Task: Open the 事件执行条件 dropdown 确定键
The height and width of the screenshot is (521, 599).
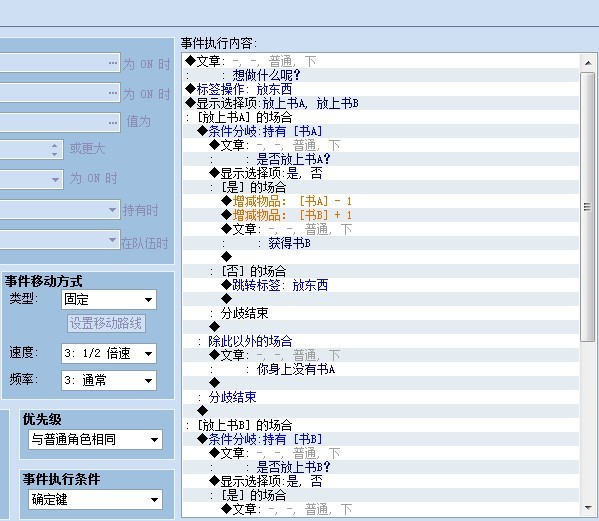Action: click(x=95, y=500)
